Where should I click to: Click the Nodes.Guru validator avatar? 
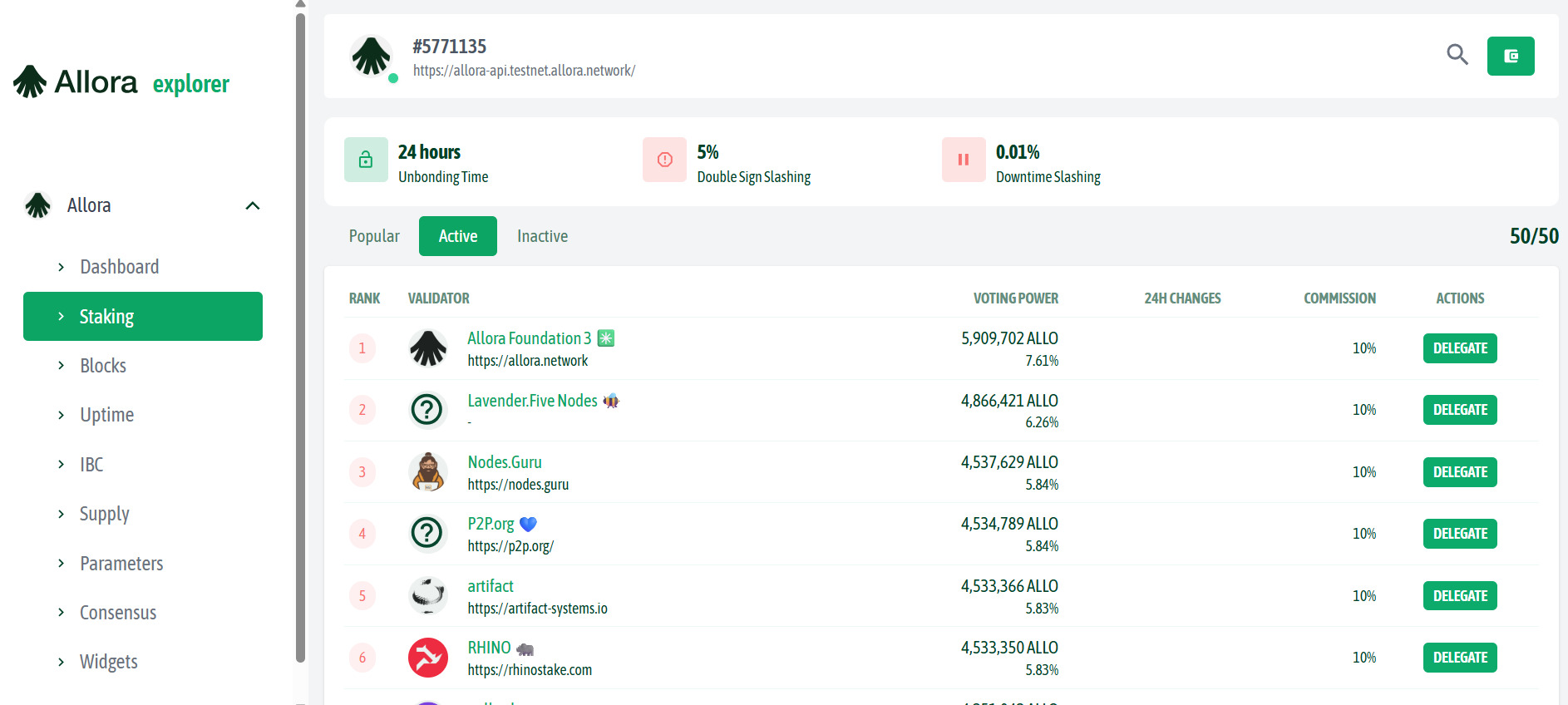[428, 472]
